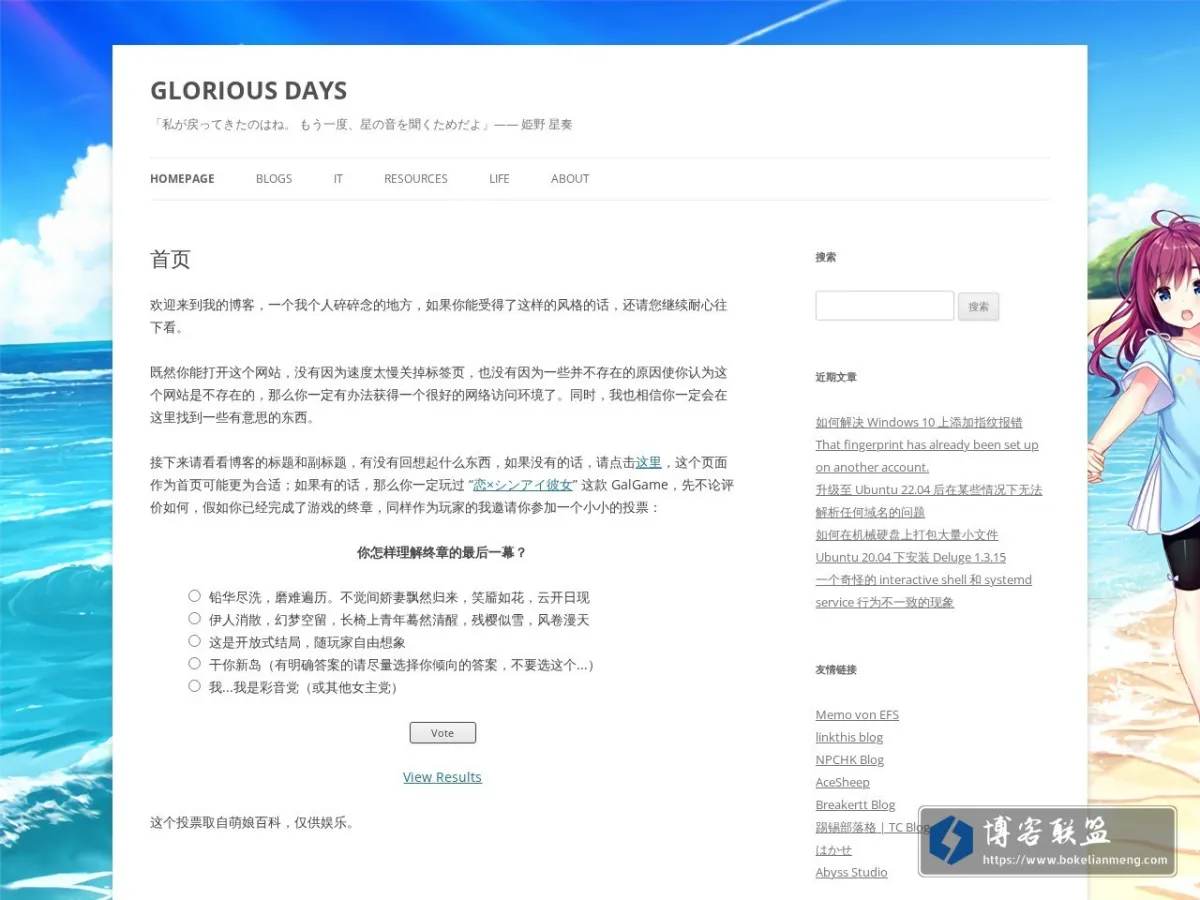Visit the NPCHK Blog link
1200x900 pixels.
coord(850,760)
